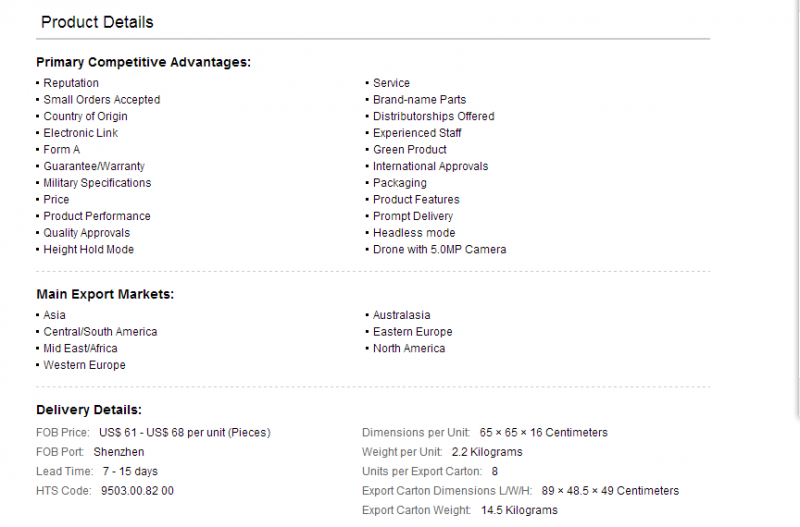Click the FOB Price value text
800x527 pixels.
[x=185, y=433]
